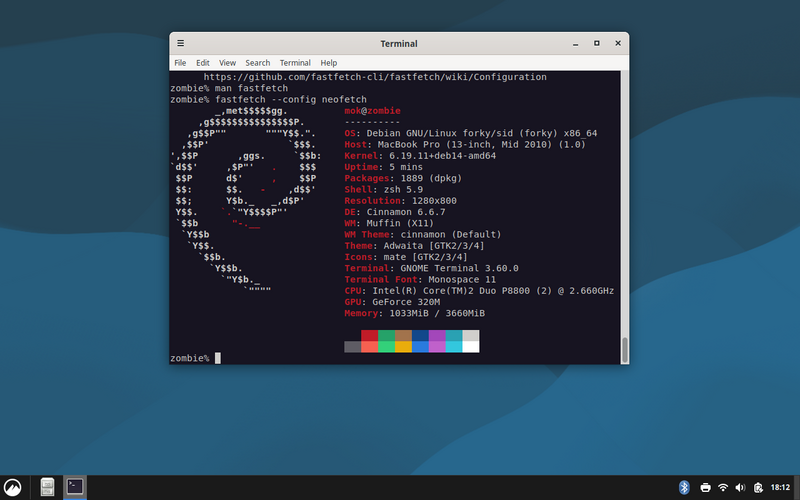Open the Cinnamon main menu launcher
This screenshot has height=500, width=800.
point(12,487)
